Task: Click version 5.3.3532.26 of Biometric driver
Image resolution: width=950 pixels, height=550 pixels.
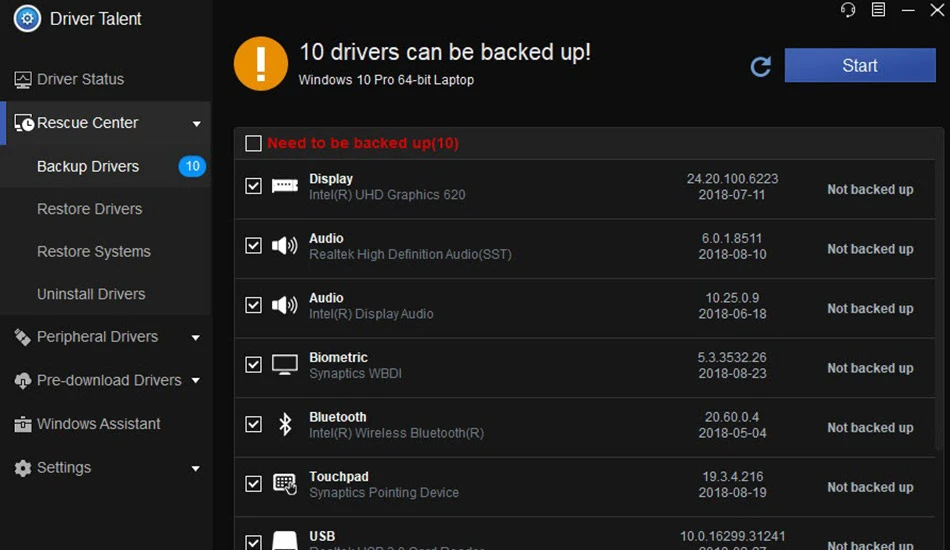Action: [732, 357]
